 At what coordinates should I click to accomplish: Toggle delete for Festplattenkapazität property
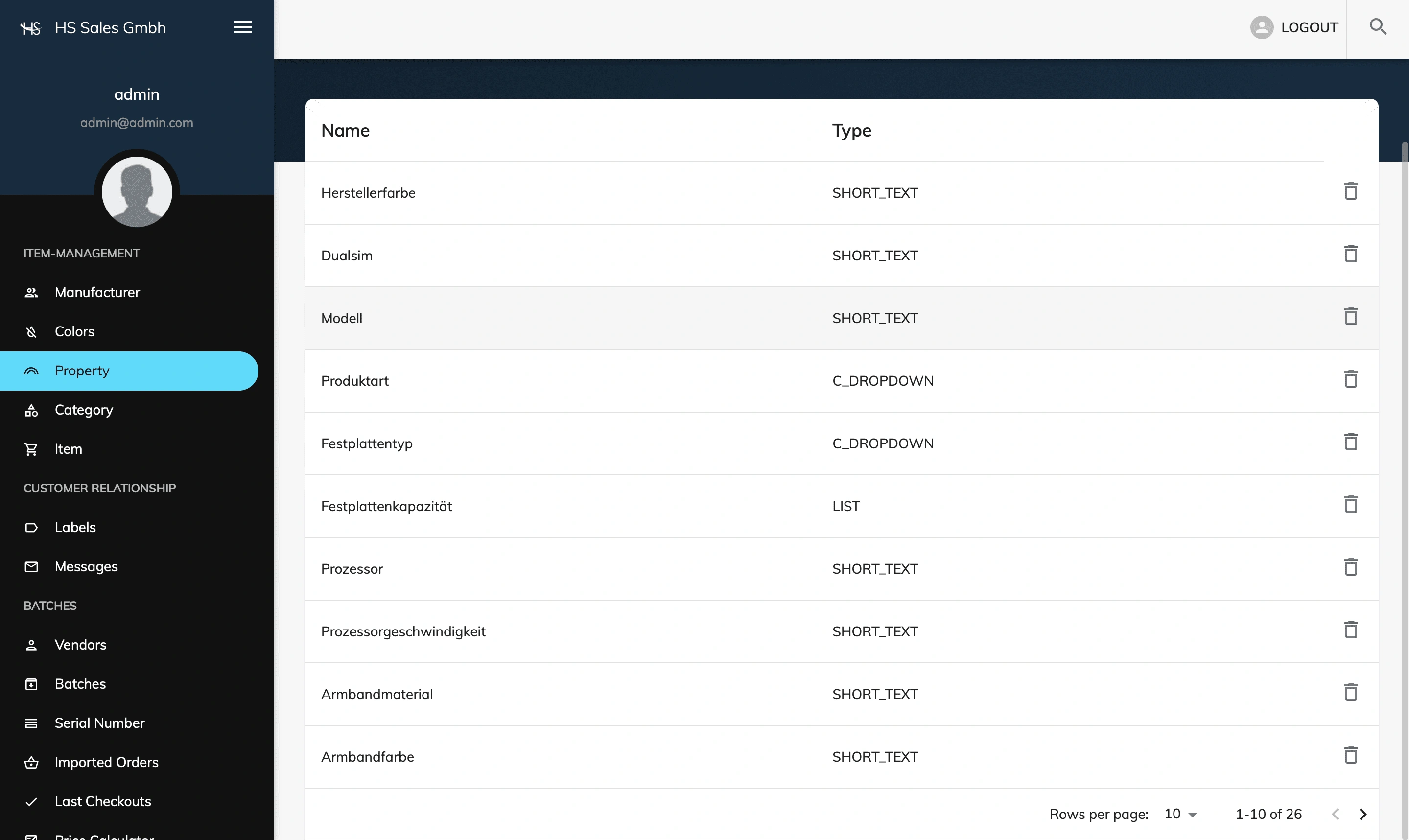click(x=1351, y=506)
